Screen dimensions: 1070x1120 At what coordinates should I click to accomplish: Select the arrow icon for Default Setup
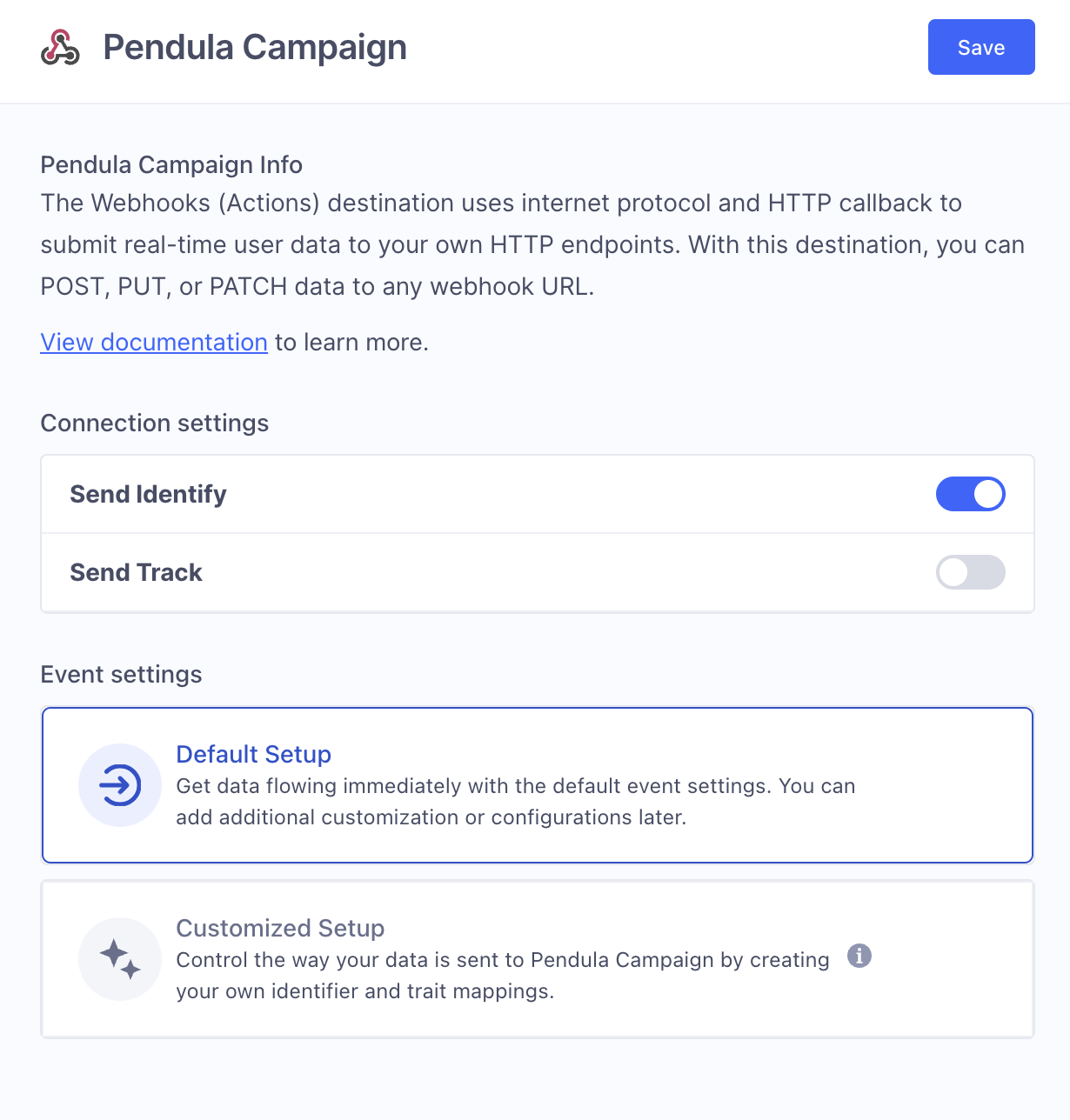[120, 784]
